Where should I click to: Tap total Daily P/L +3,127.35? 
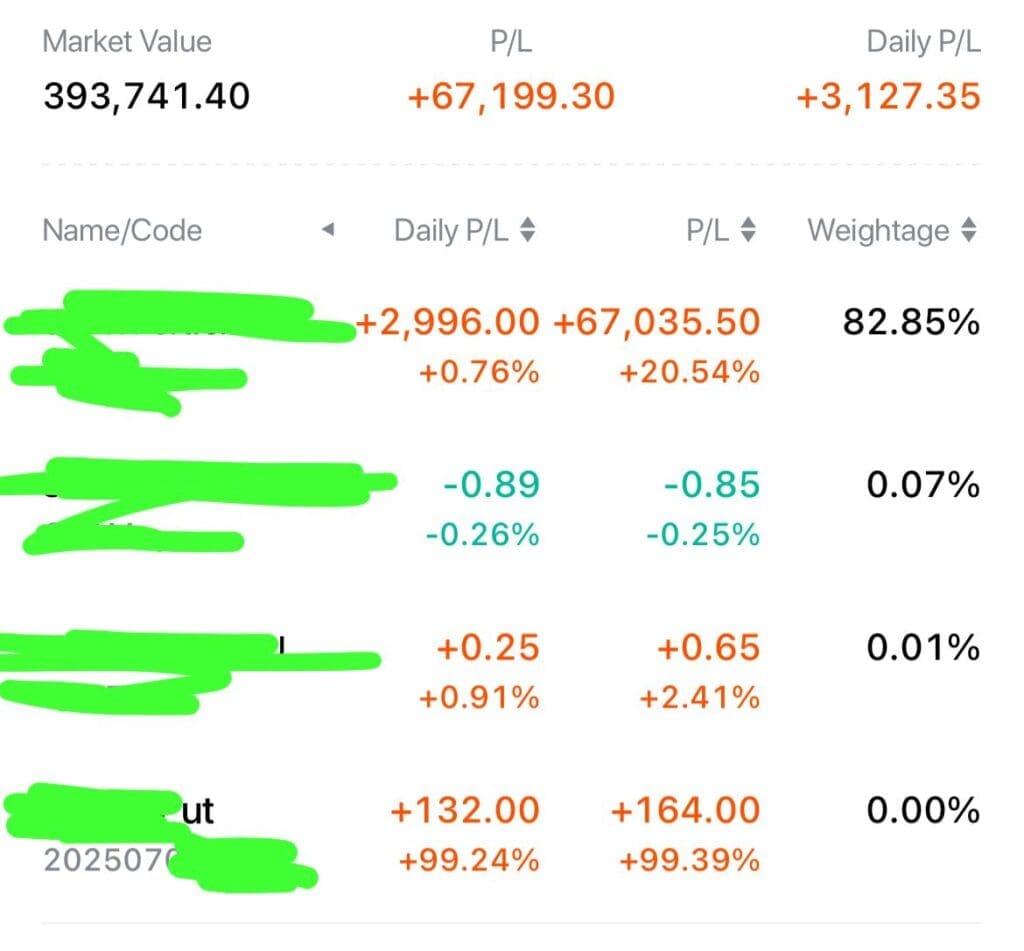click(888, 96)
